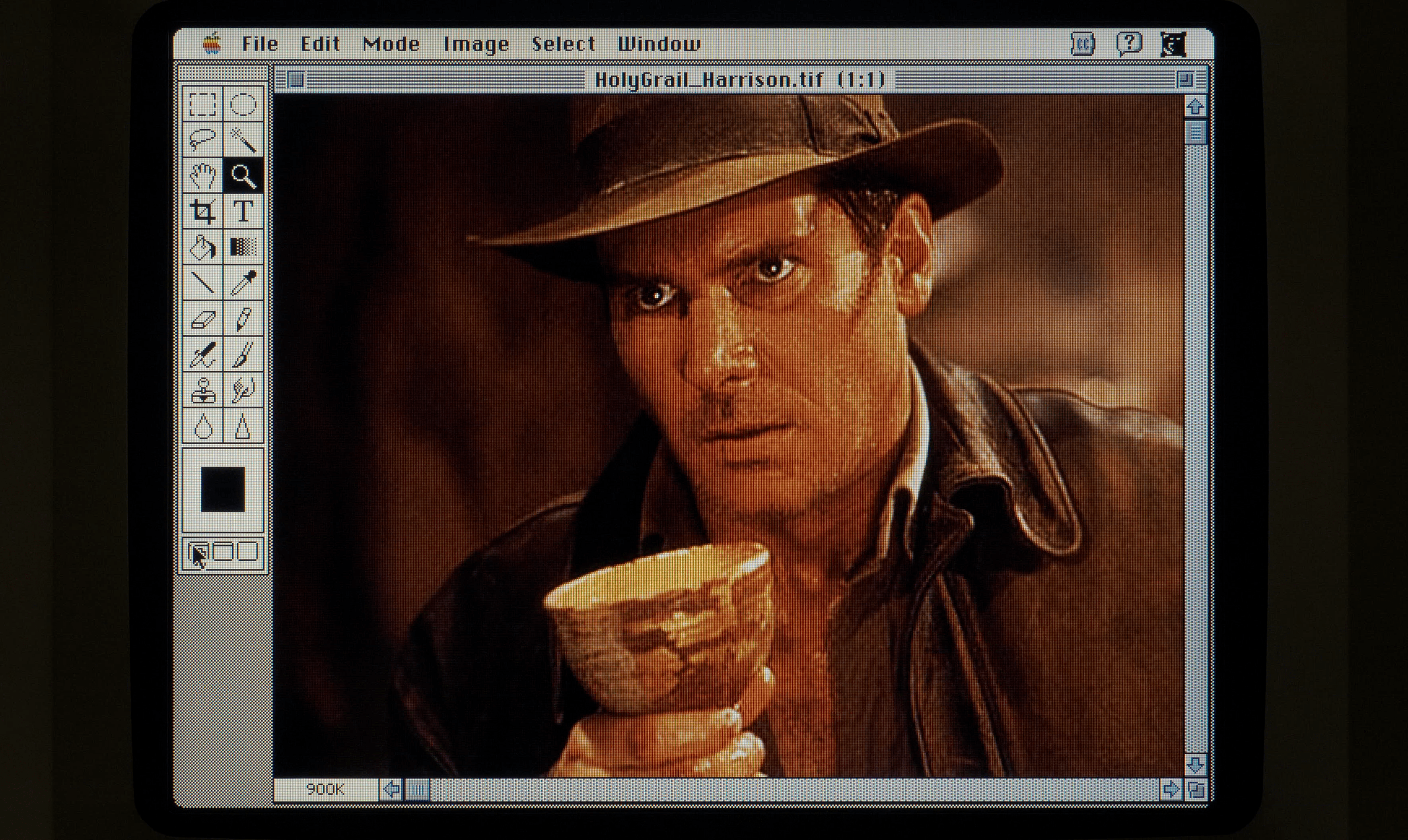Image resolution: width=1408 pixels, height=840 pixels.
Task: Open the Mode menu
Action: tap(391, 44)
